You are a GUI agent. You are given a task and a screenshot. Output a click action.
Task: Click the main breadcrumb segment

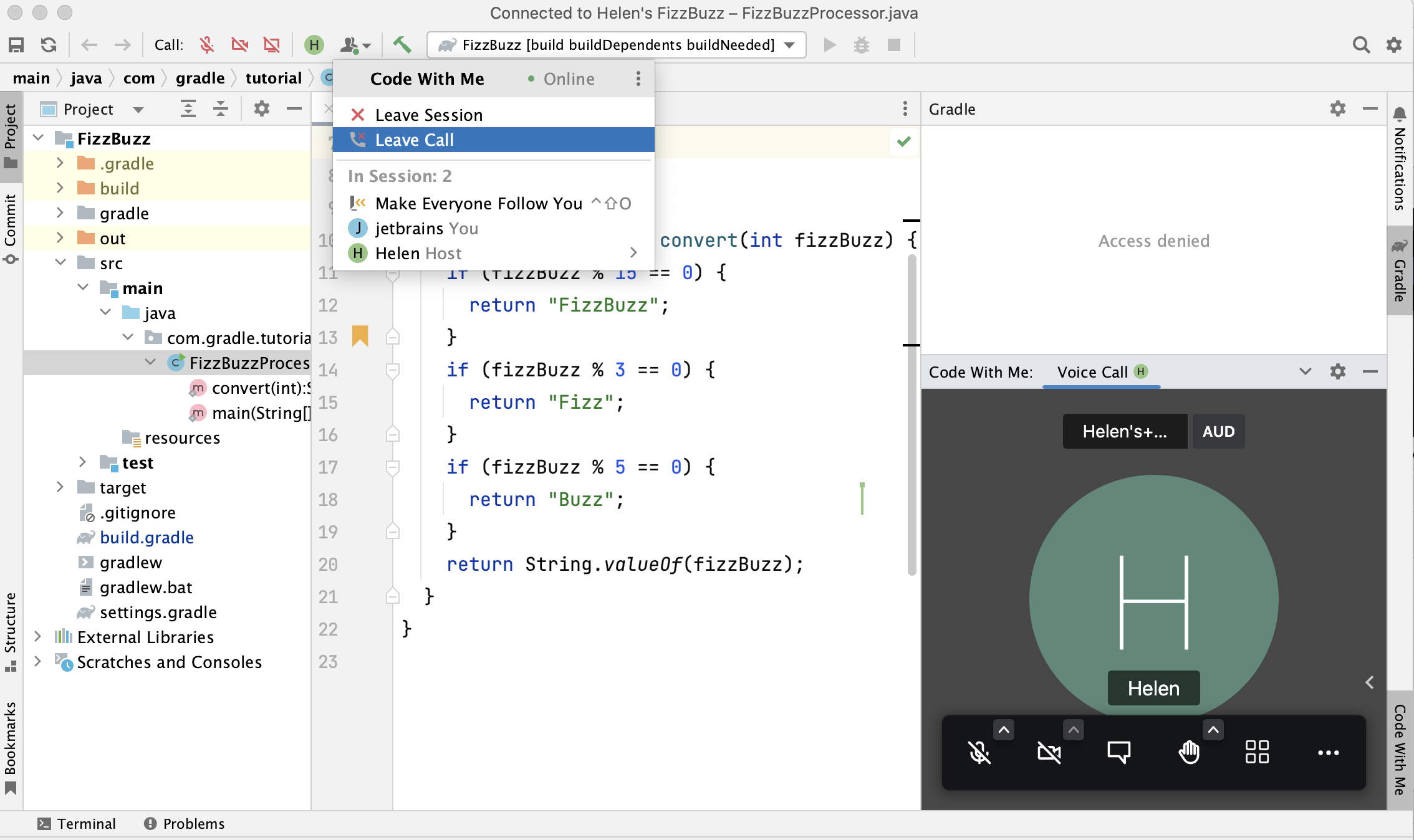tap(31, 78)
